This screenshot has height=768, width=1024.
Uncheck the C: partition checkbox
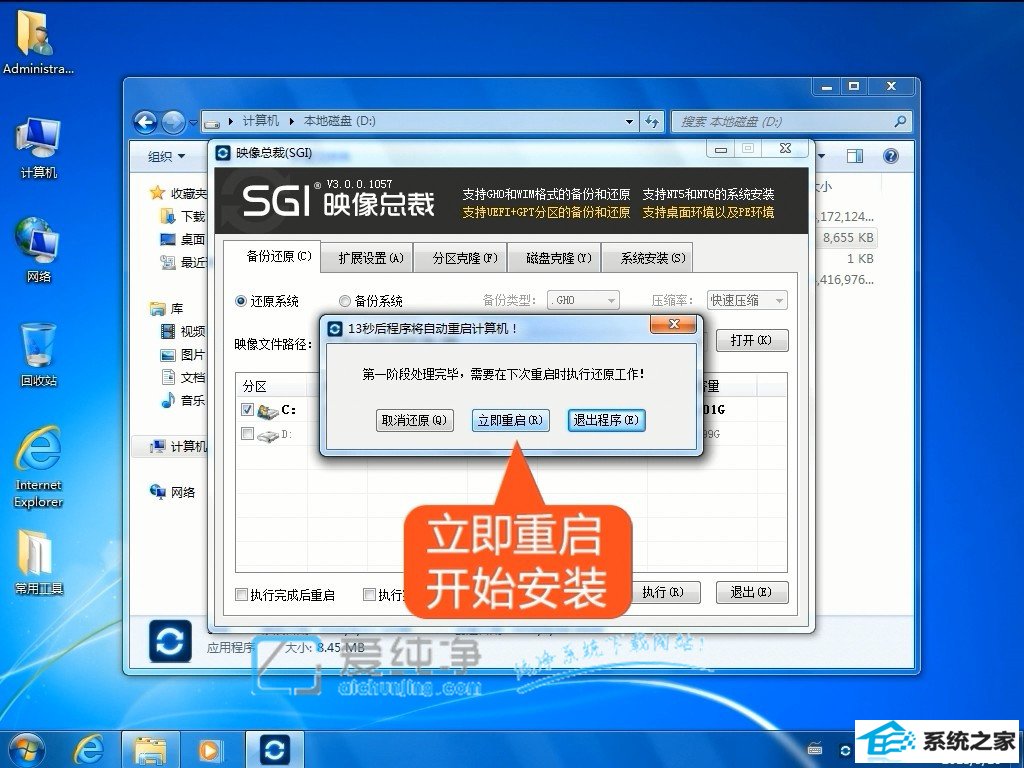point(248,410)
